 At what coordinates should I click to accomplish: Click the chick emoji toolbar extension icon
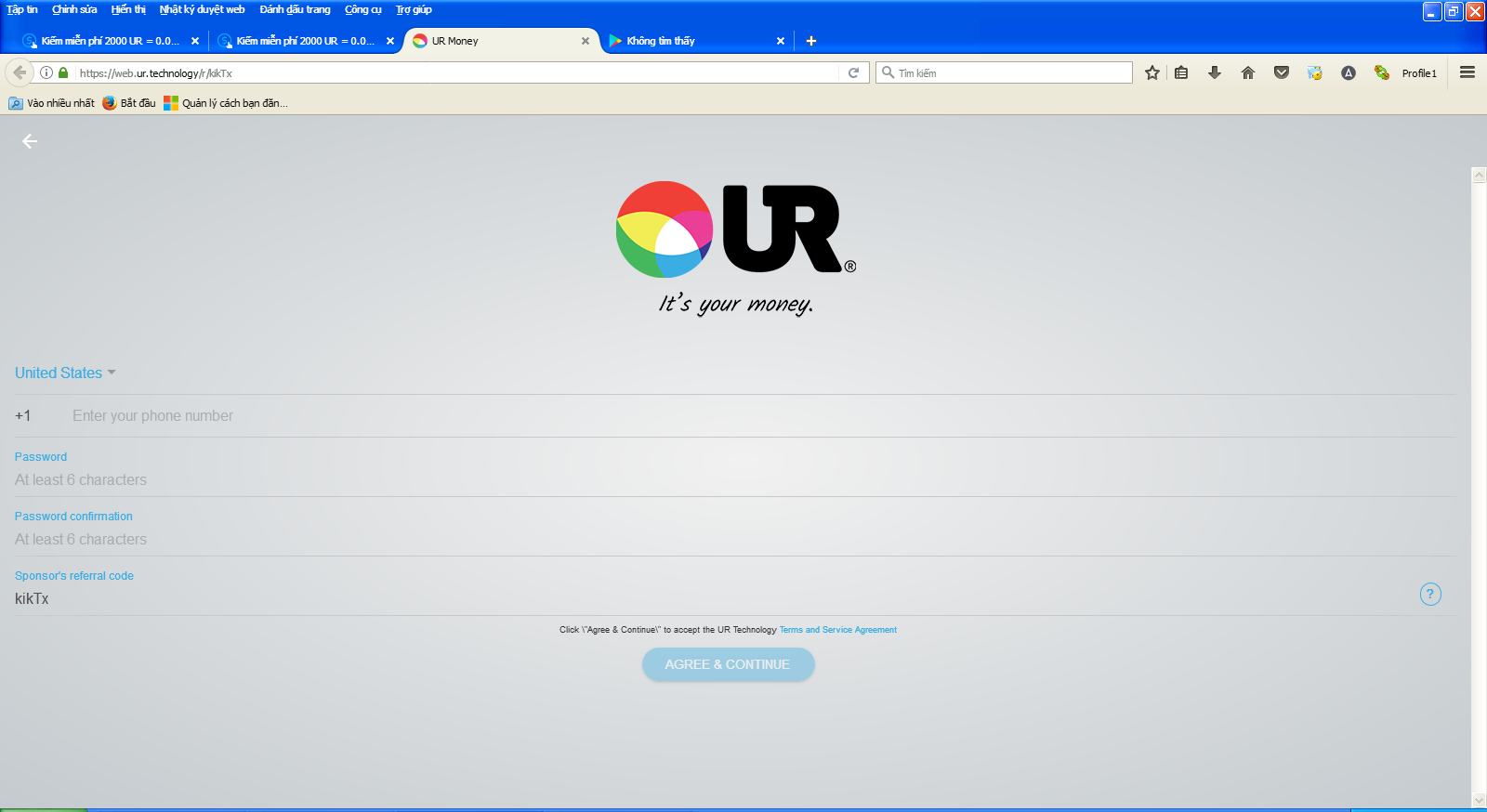click(x=1315, y=72)
